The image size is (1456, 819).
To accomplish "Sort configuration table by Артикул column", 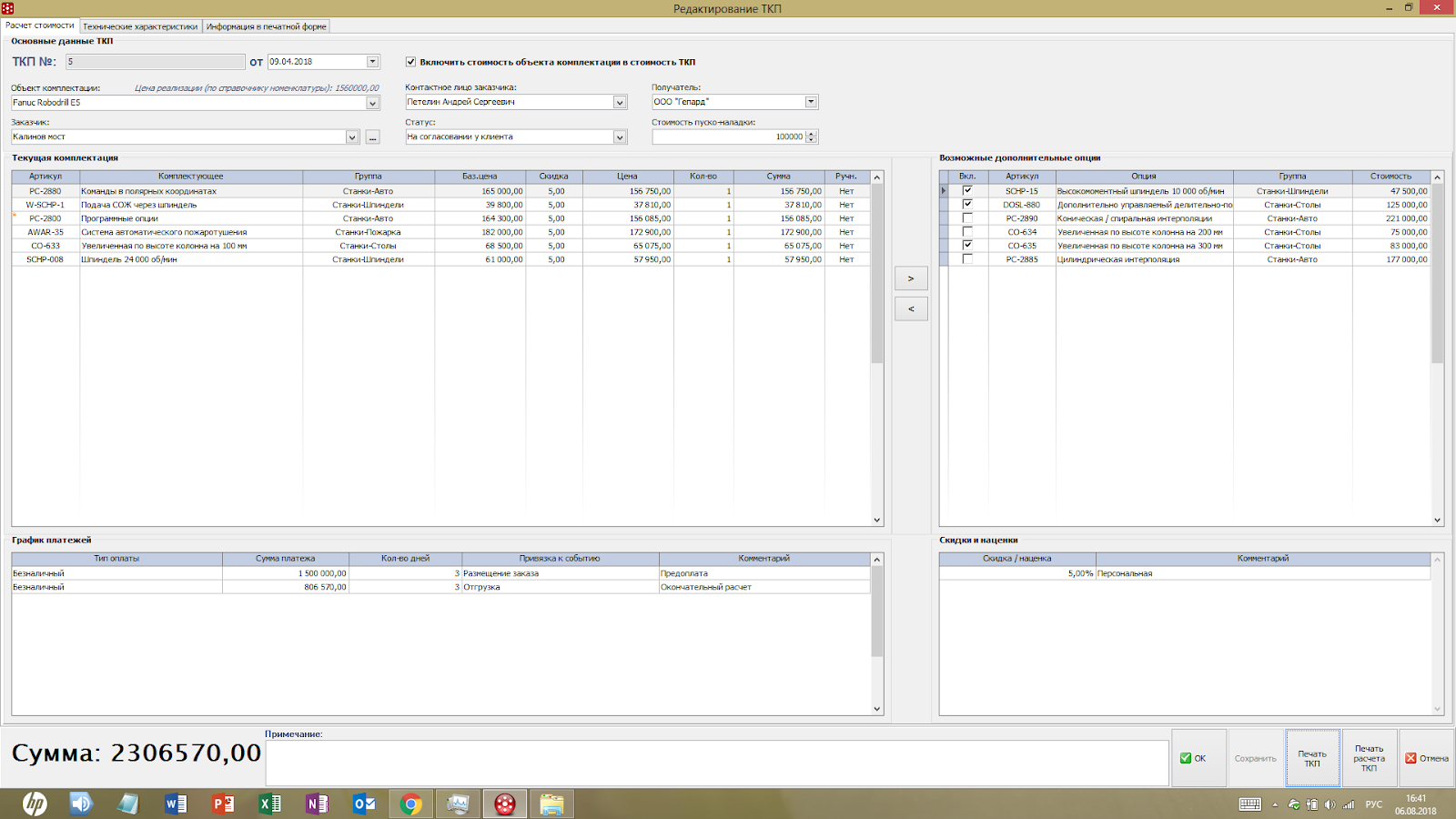I will pyautogui.click(x=45, y=177).
